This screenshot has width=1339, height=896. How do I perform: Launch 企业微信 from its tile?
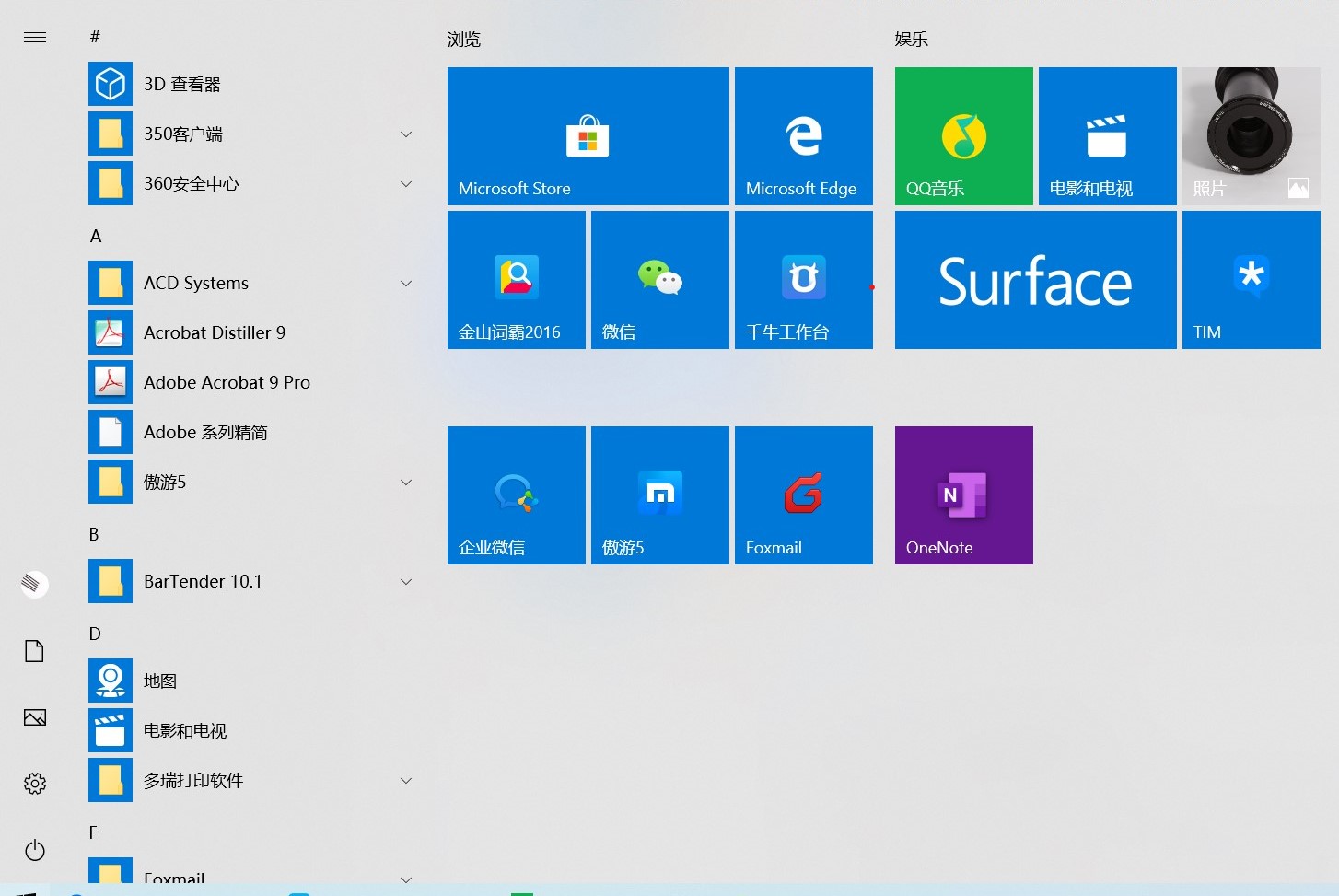[x=516, y=495]
